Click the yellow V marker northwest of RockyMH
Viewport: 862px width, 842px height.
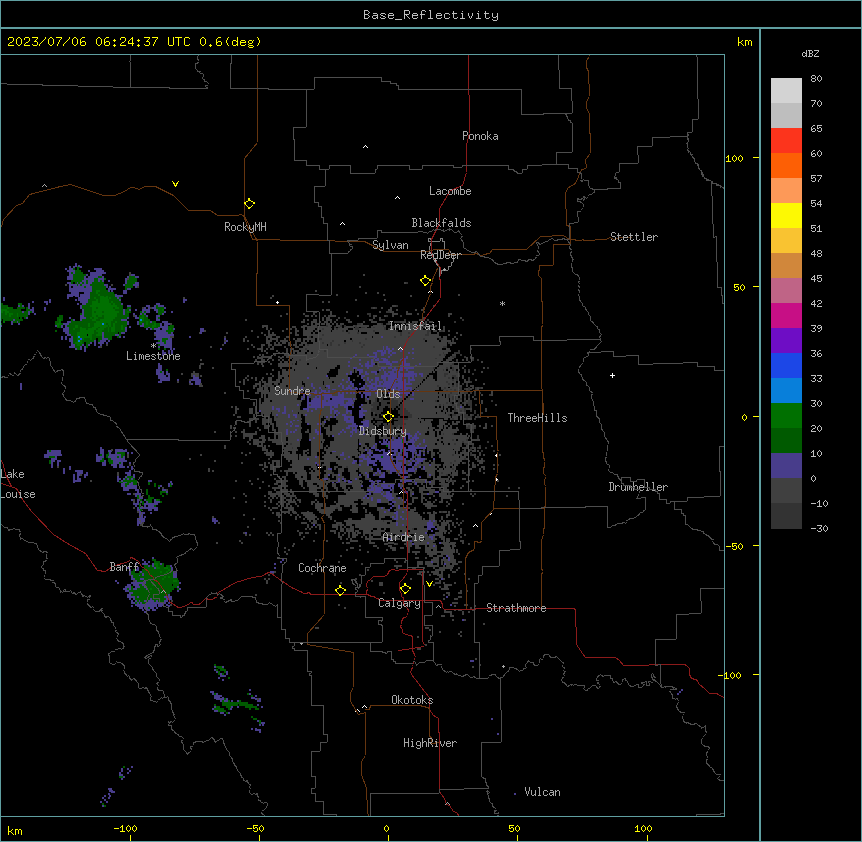click(x=175, y=184)
